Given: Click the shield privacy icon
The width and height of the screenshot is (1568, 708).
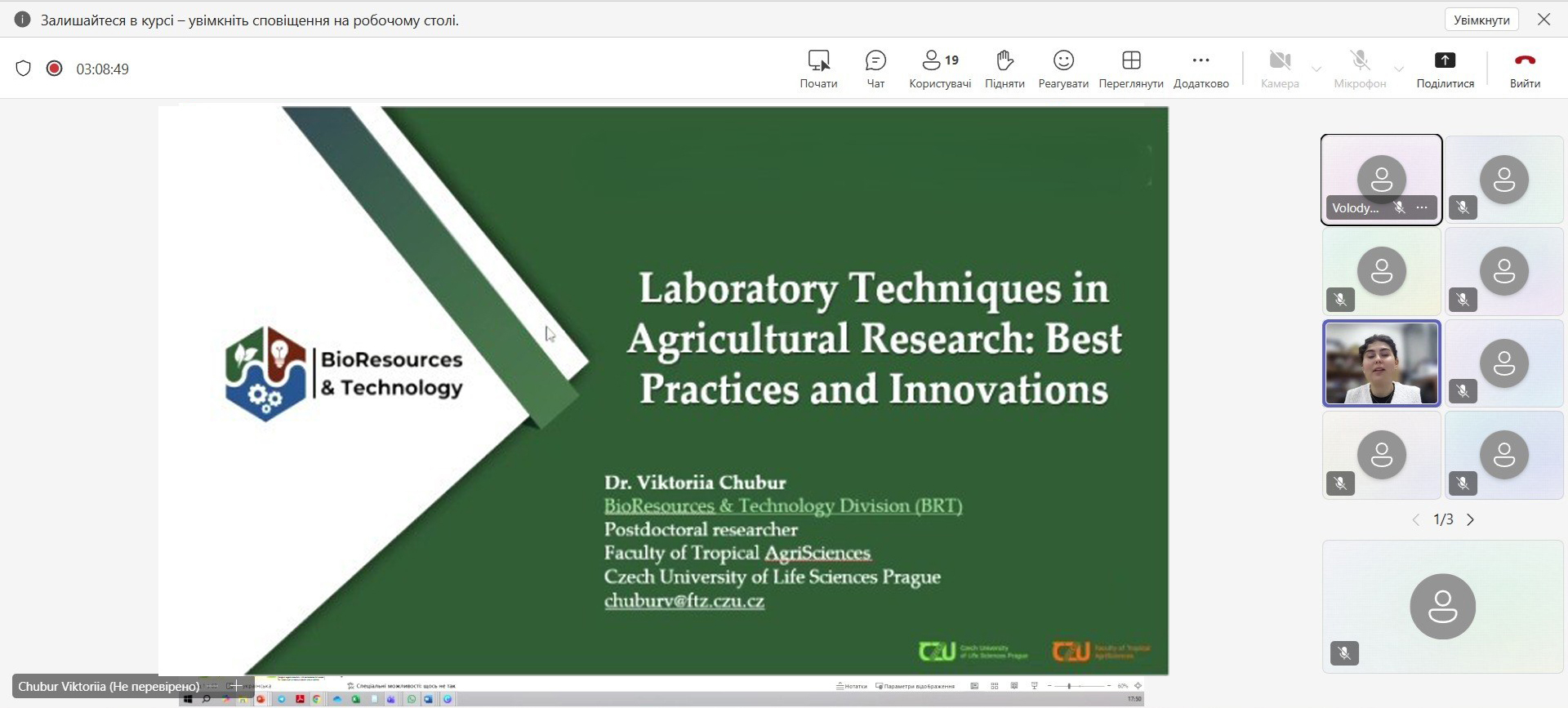Looking at the screenshot, I should (x=24, y=69).
